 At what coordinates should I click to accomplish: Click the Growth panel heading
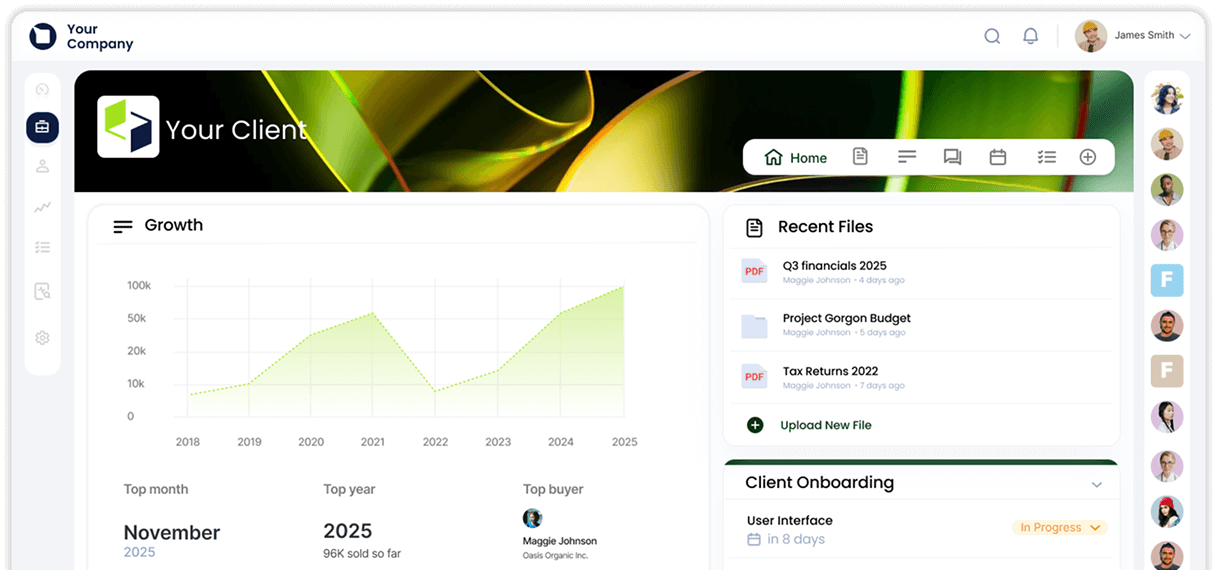tap(174, 225)
